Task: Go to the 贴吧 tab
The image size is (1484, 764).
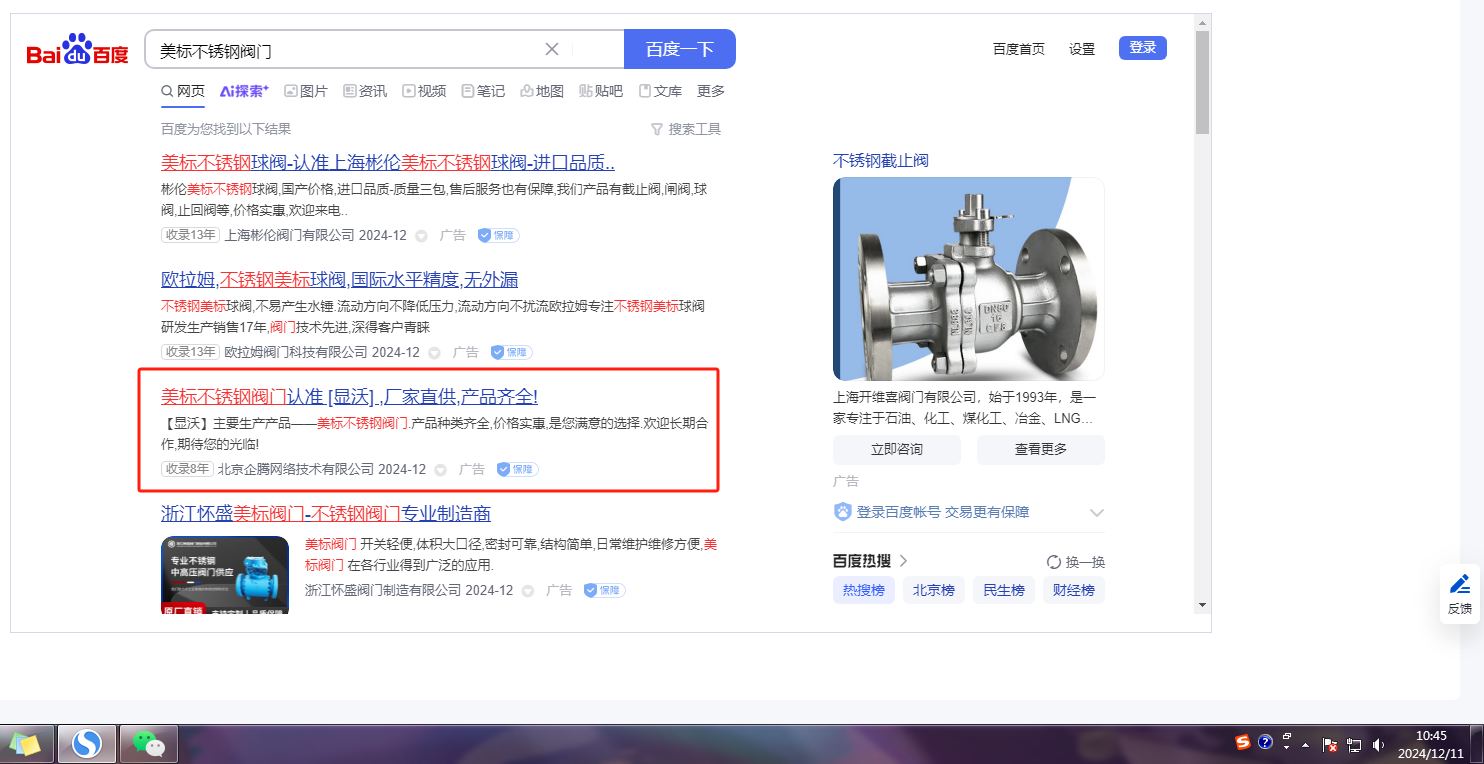Action: (x=601, y=91)
